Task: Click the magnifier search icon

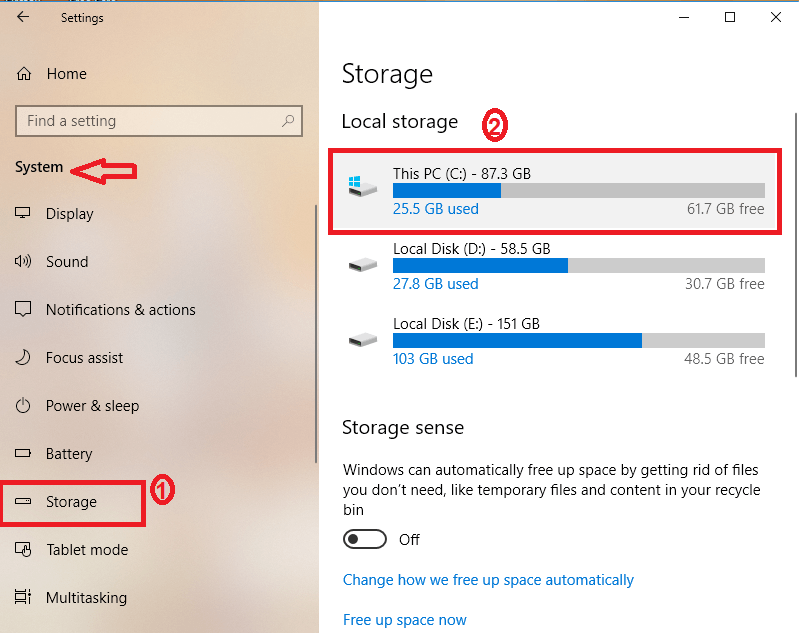Action: [x=288, y=121]
